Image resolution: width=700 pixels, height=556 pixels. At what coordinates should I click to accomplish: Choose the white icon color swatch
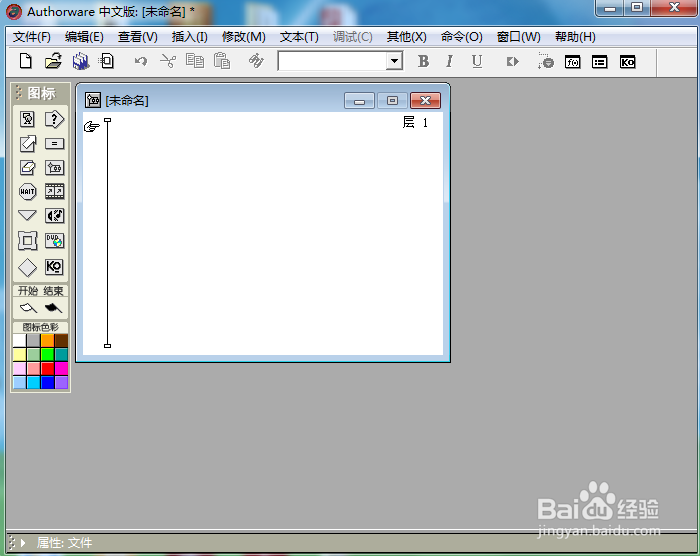click(x=20, y=340)
